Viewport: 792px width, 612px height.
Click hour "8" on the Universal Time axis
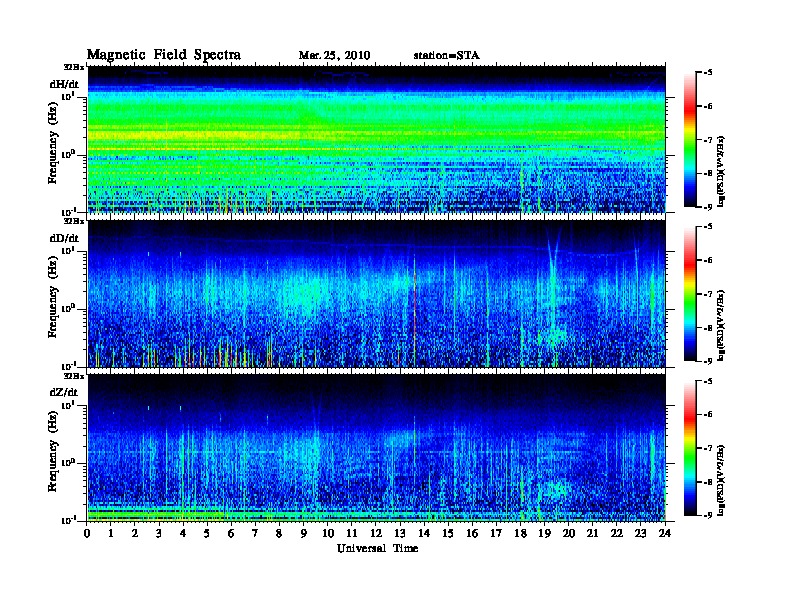(279, 533)
